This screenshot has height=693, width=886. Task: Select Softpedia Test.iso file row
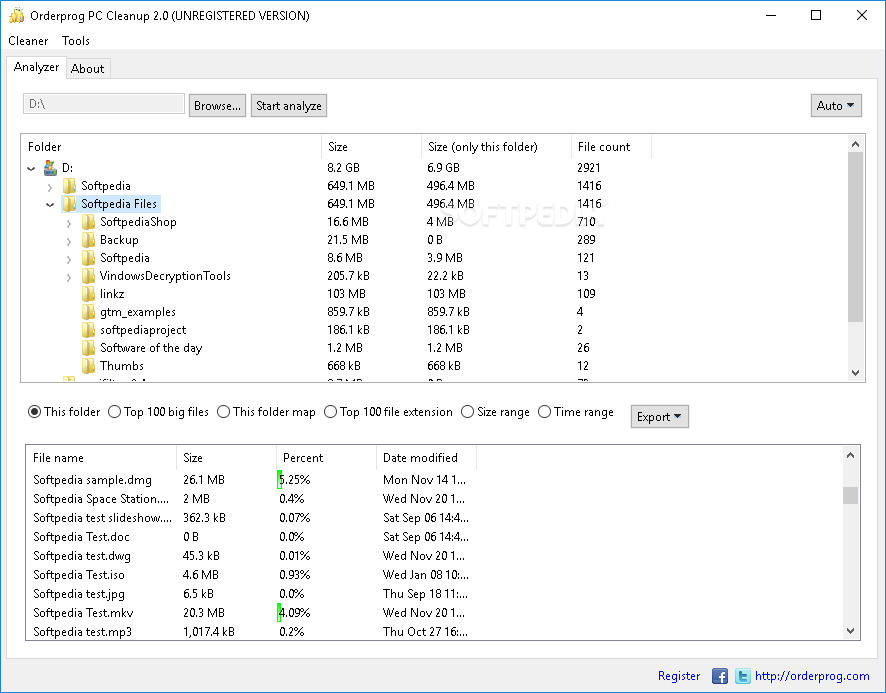click(x=251, y=575)
